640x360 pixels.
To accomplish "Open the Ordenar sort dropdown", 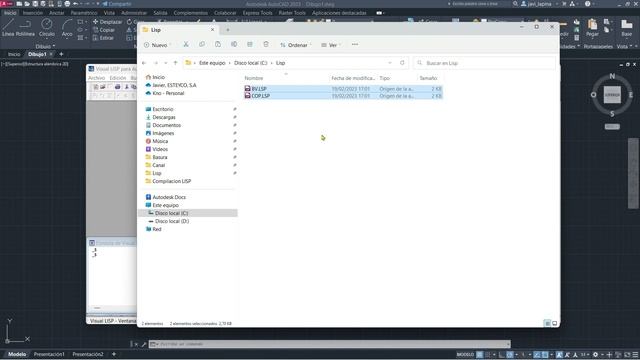I will click(x=296, y=45).
